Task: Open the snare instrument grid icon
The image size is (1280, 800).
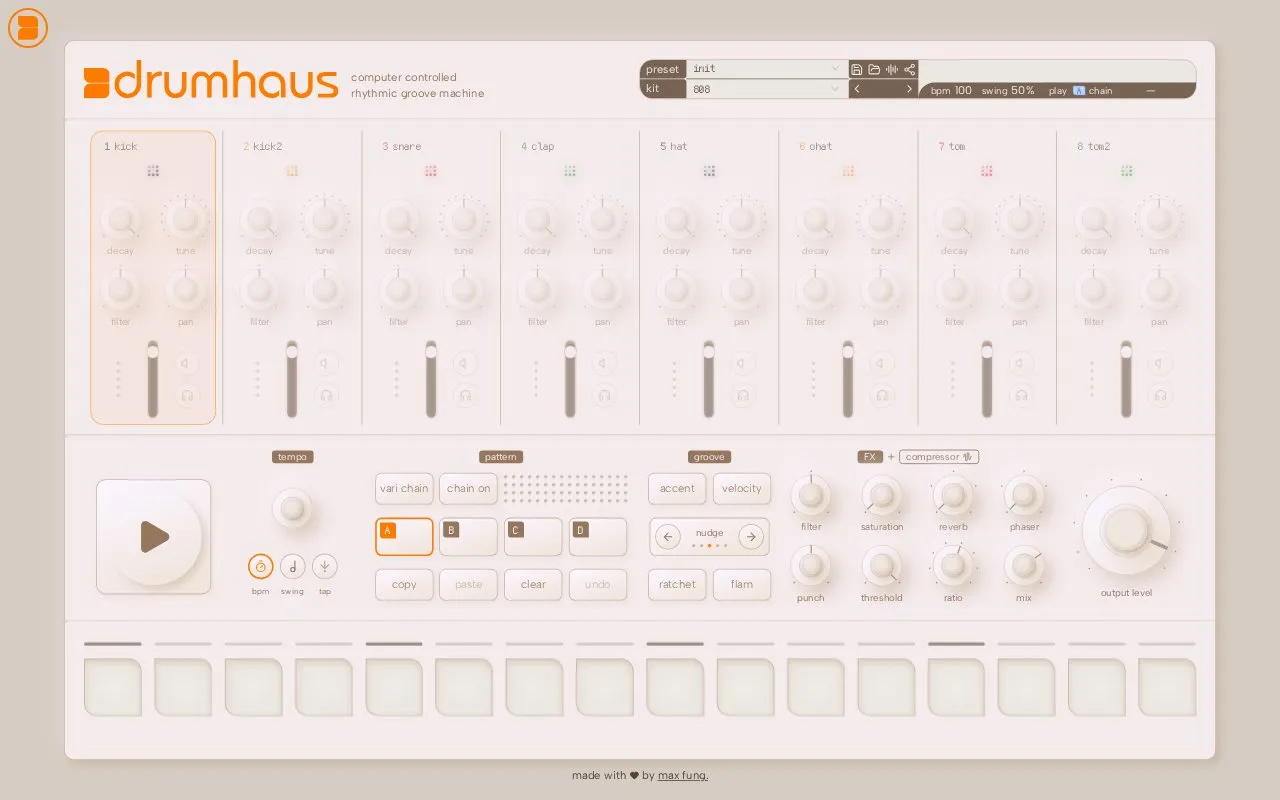Action: click(431, 171)
